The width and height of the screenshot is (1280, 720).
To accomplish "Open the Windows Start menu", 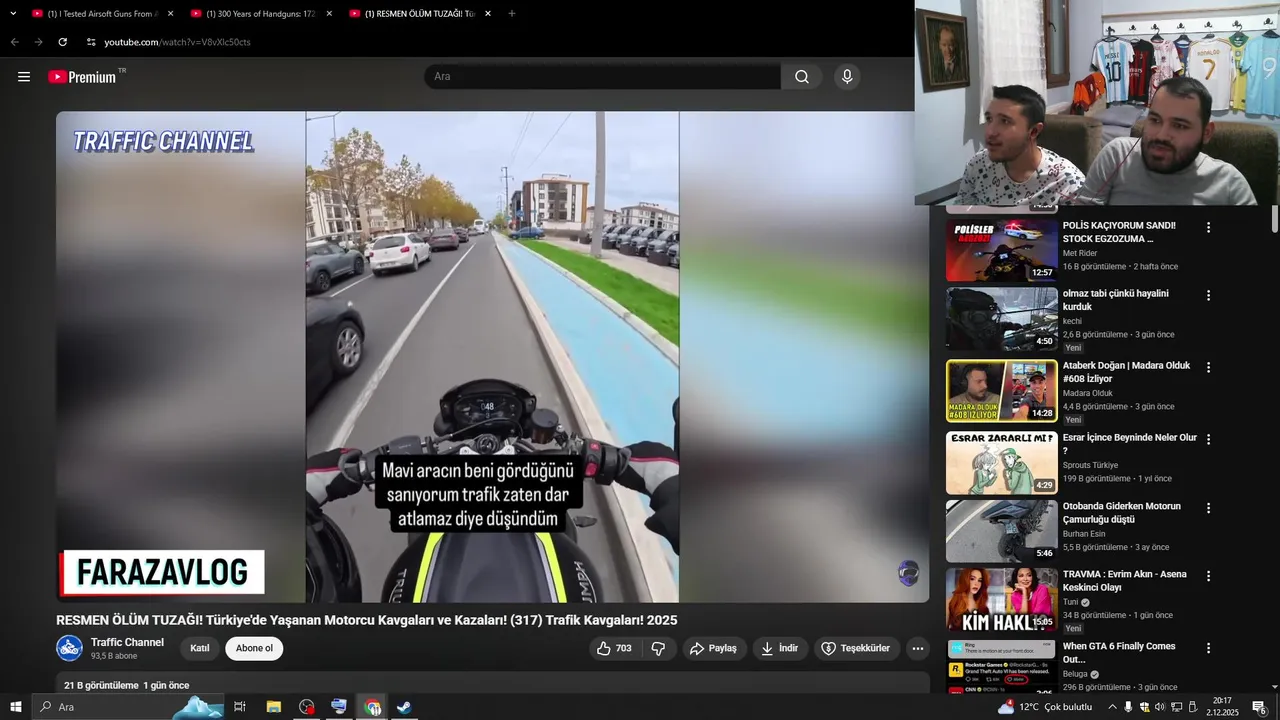I will [x=15, y=707].
